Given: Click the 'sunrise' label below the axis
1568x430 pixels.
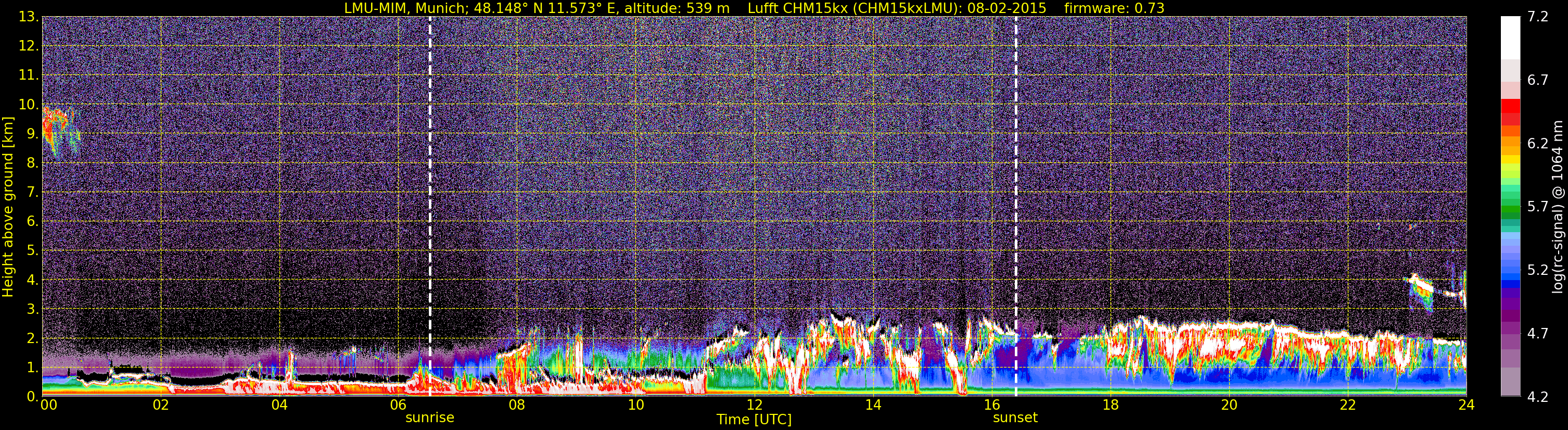Looking at the screenshot, I should coord(430,418).
